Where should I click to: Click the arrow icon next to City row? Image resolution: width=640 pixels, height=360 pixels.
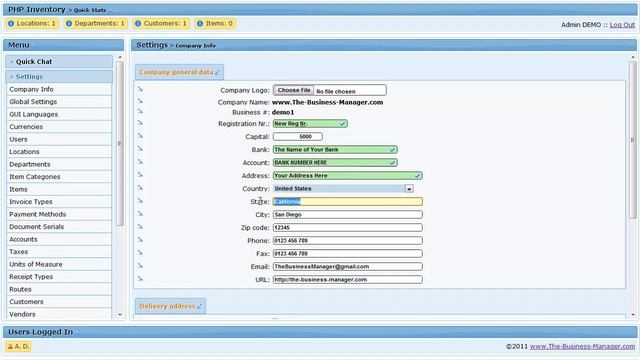[140, 213]
